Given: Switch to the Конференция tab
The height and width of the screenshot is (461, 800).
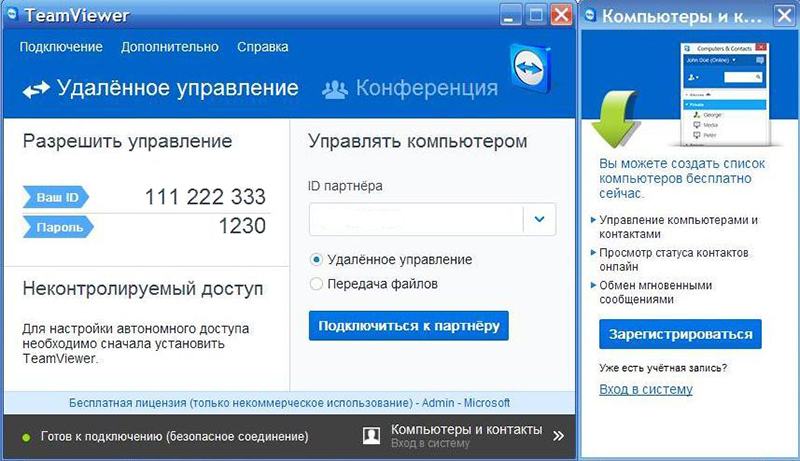Looking at the screenshot, I should pos(410,88).
